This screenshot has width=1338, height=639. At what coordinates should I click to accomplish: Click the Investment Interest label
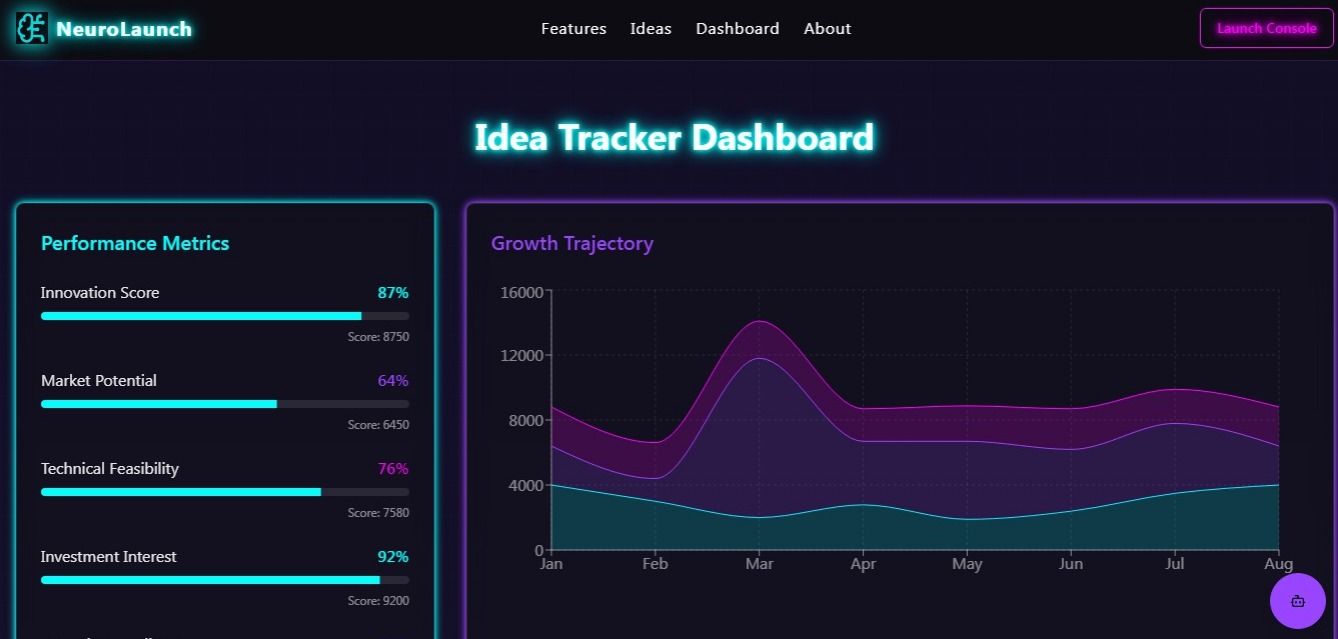109,557
